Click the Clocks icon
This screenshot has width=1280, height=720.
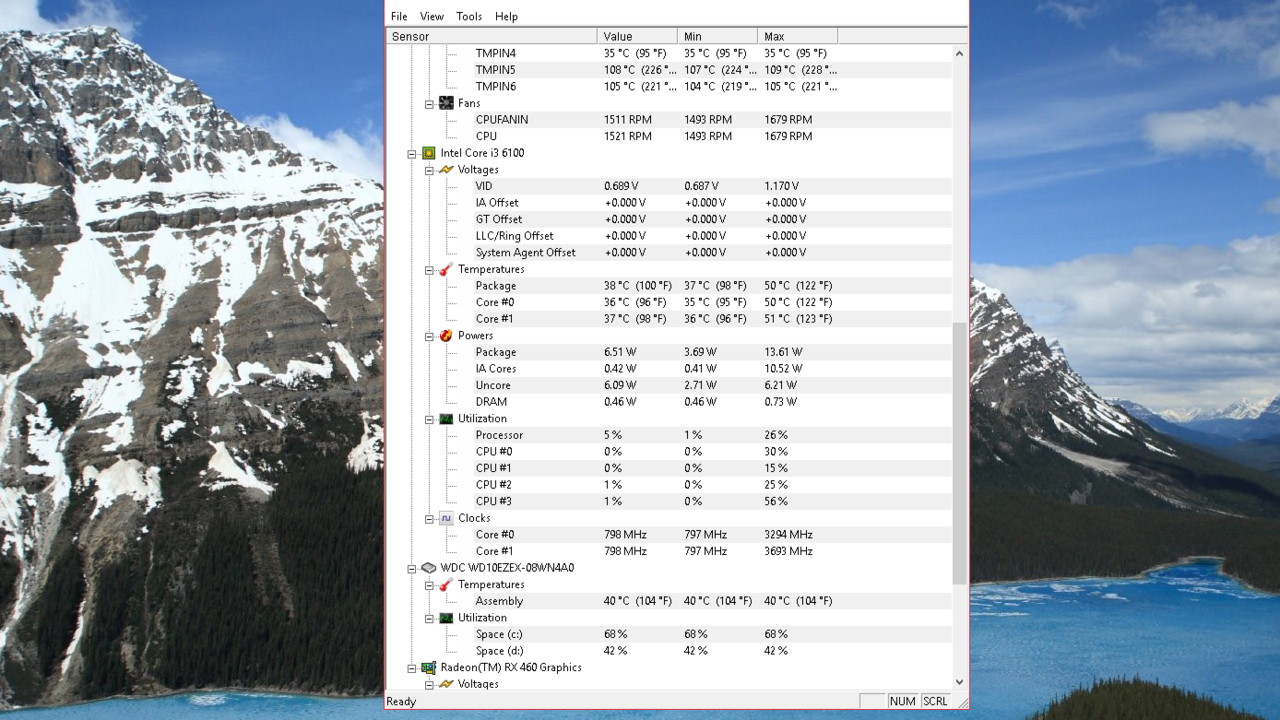coord(446,518)
